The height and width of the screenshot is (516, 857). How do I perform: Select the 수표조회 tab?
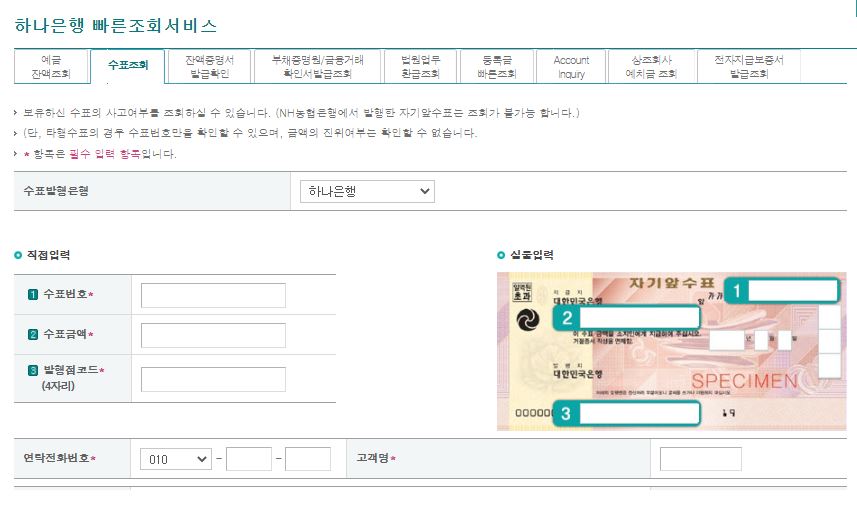[127, 66]
